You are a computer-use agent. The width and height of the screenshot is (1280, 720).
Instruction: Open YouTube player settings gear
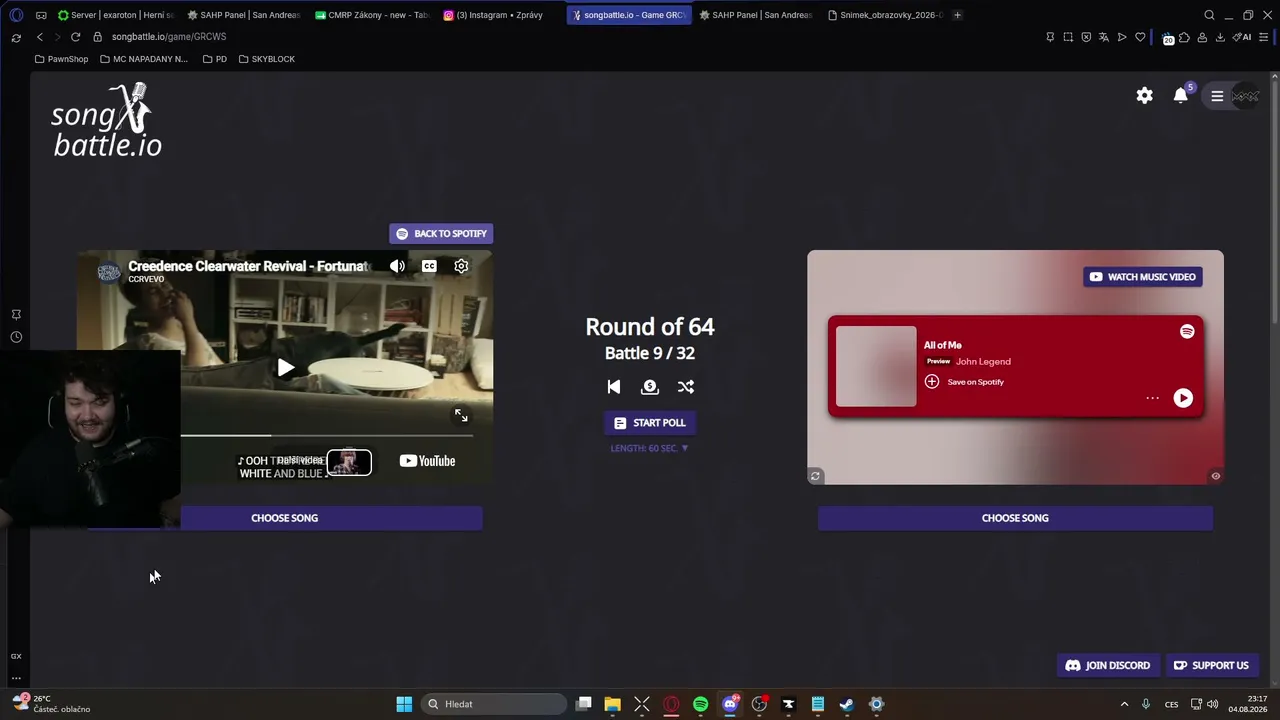click(x=461, y=266)
